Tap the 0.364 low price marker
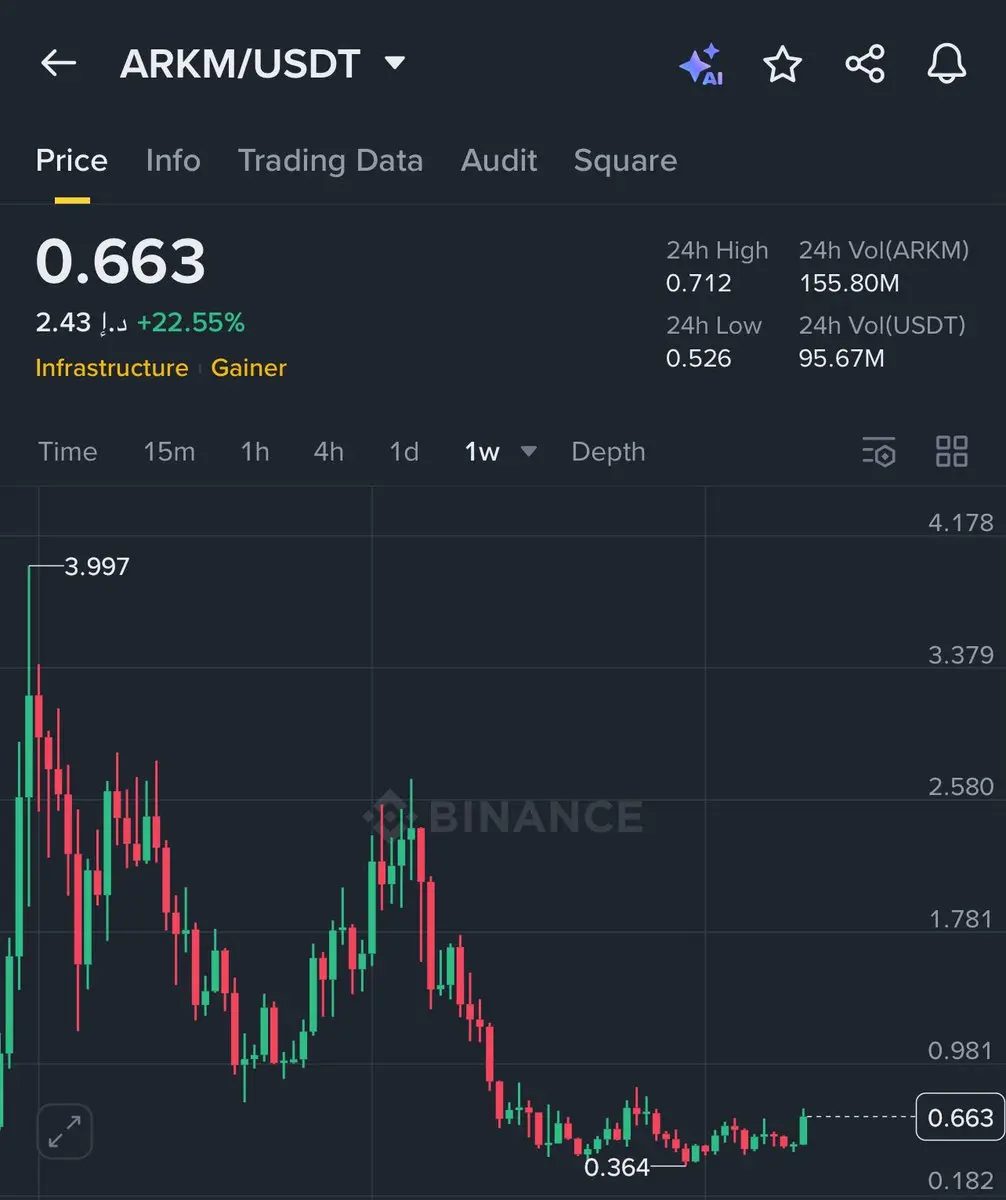 click(x=617, y=1167)
